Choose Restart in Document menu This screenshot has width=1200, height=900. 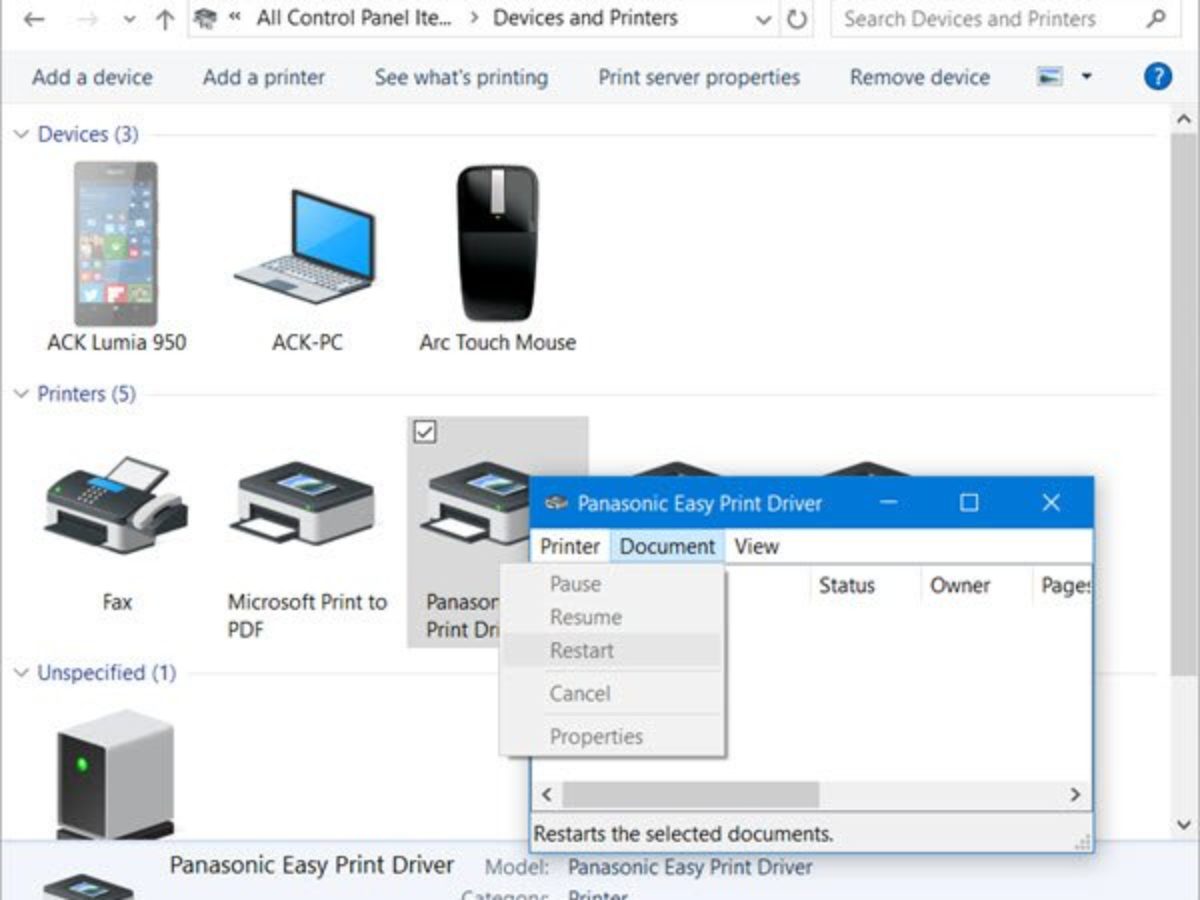(x=611, y=650)
